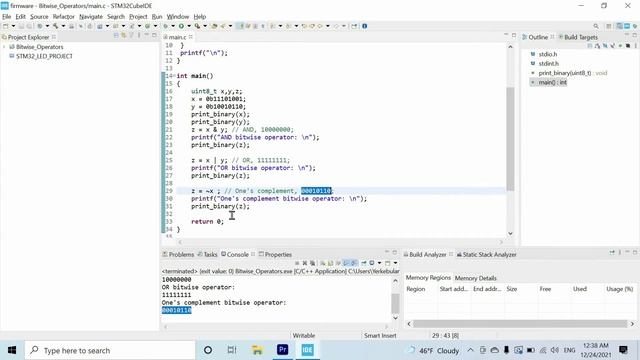The image size is (640, 360).
Task: Open dropdown arrow next to Debug icon
Action: click(x=173, y=26)
